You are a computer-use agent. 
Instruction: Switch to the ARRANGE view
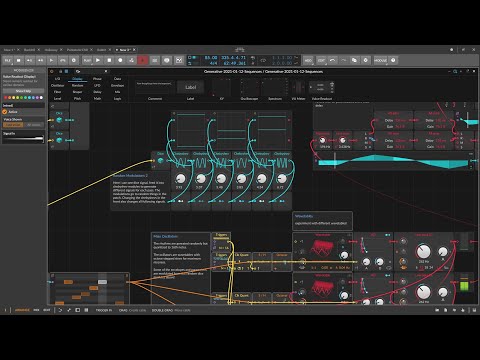(22, 310)
